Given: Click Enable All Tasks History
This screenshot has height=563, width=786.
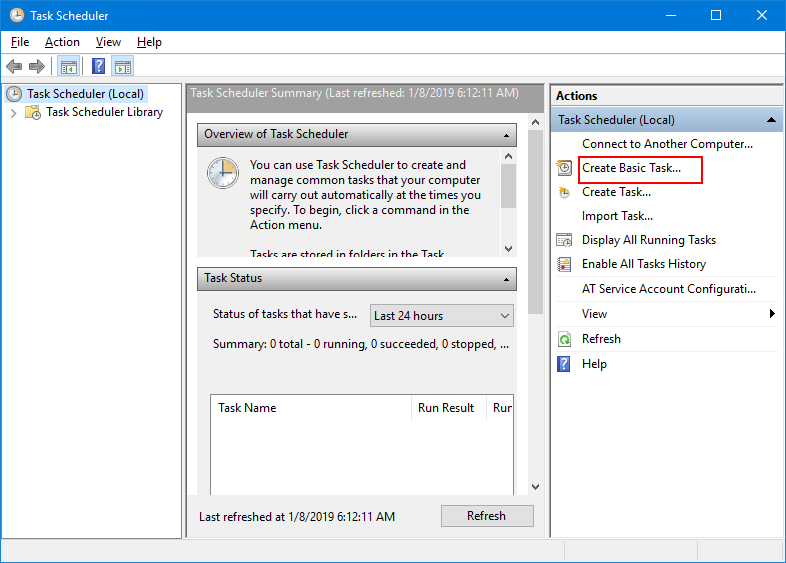Looking at the screenshot, I should tap(644, 264).
